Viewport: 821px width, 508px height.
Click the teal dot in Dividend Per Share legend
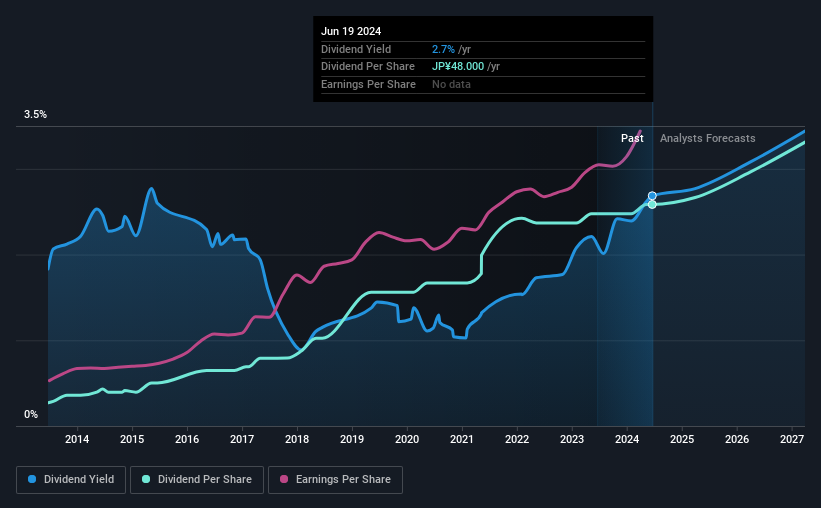coord(146,479)
